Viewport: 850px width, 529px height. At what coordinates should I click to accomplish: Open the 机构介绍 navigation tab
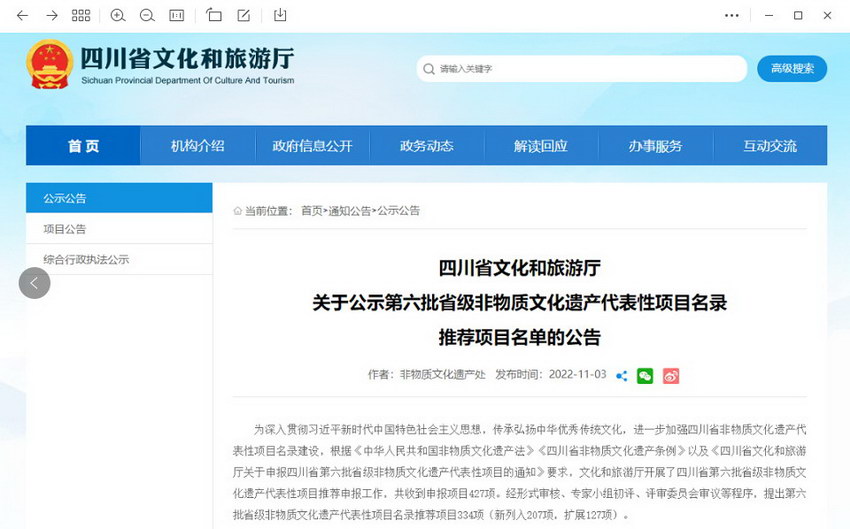pos(197,146)
